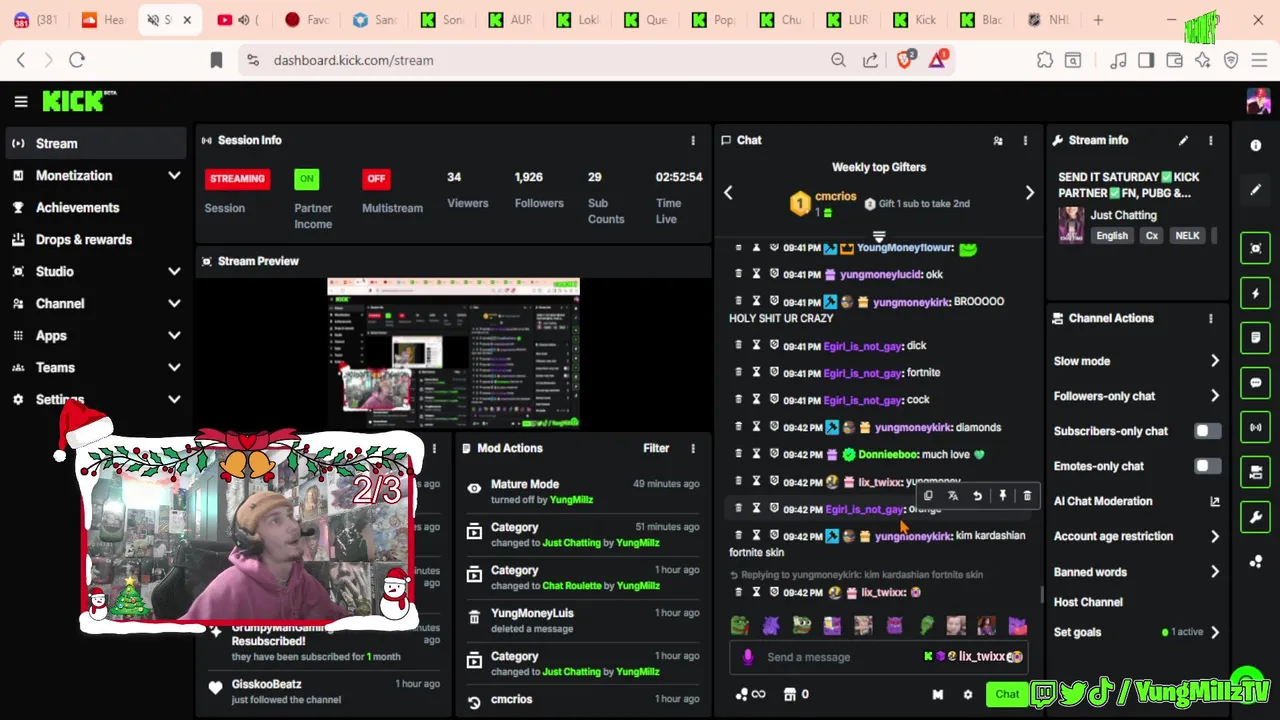Timeout user on the fortnite message

coord(757,372)
